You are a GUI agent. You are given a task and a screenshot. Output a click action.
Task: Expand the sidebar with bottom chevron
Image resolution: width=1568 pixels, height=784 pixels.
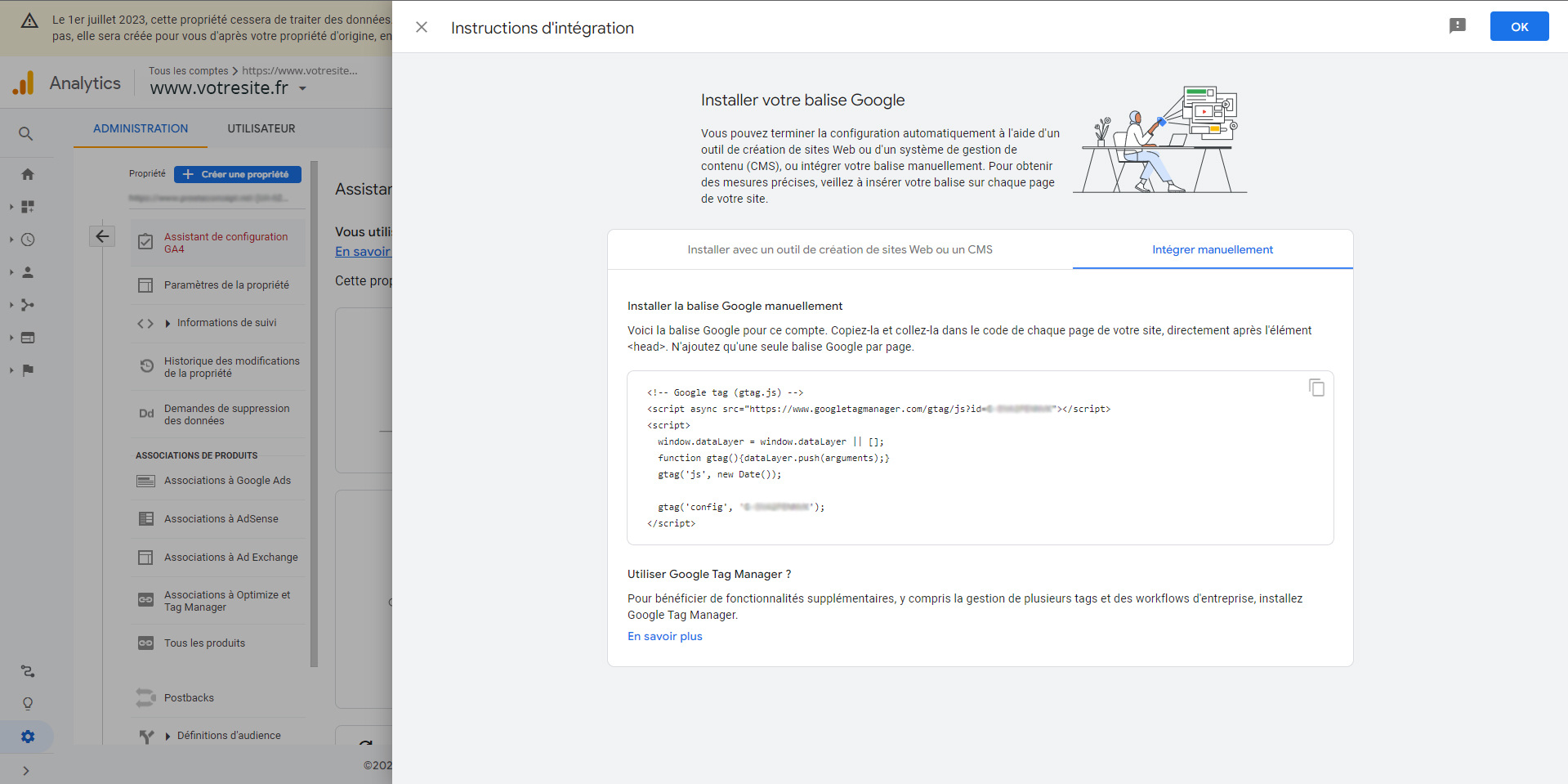26,771
